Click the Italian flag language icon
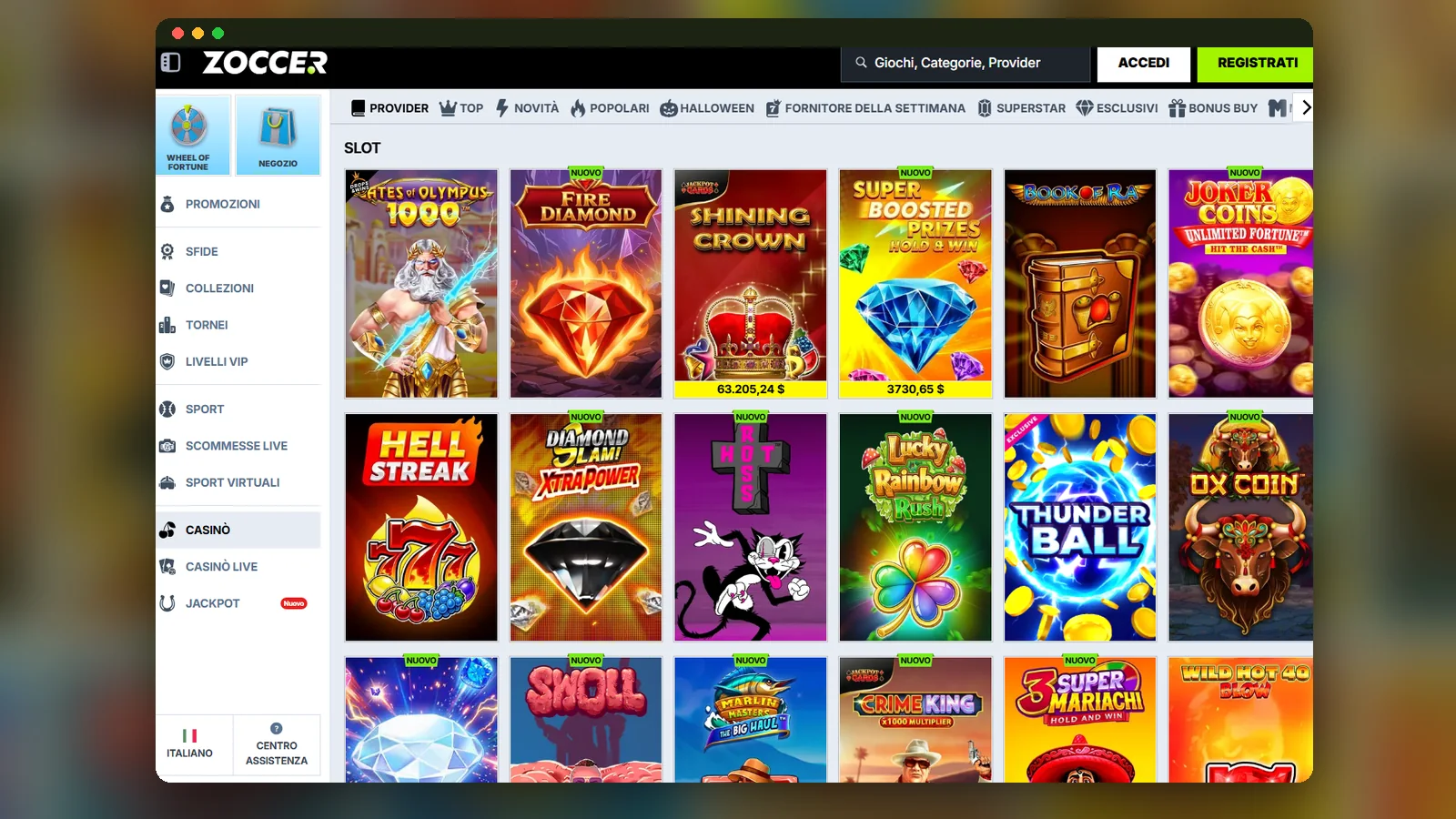The image size is (1456, 819). pos(189,735)
